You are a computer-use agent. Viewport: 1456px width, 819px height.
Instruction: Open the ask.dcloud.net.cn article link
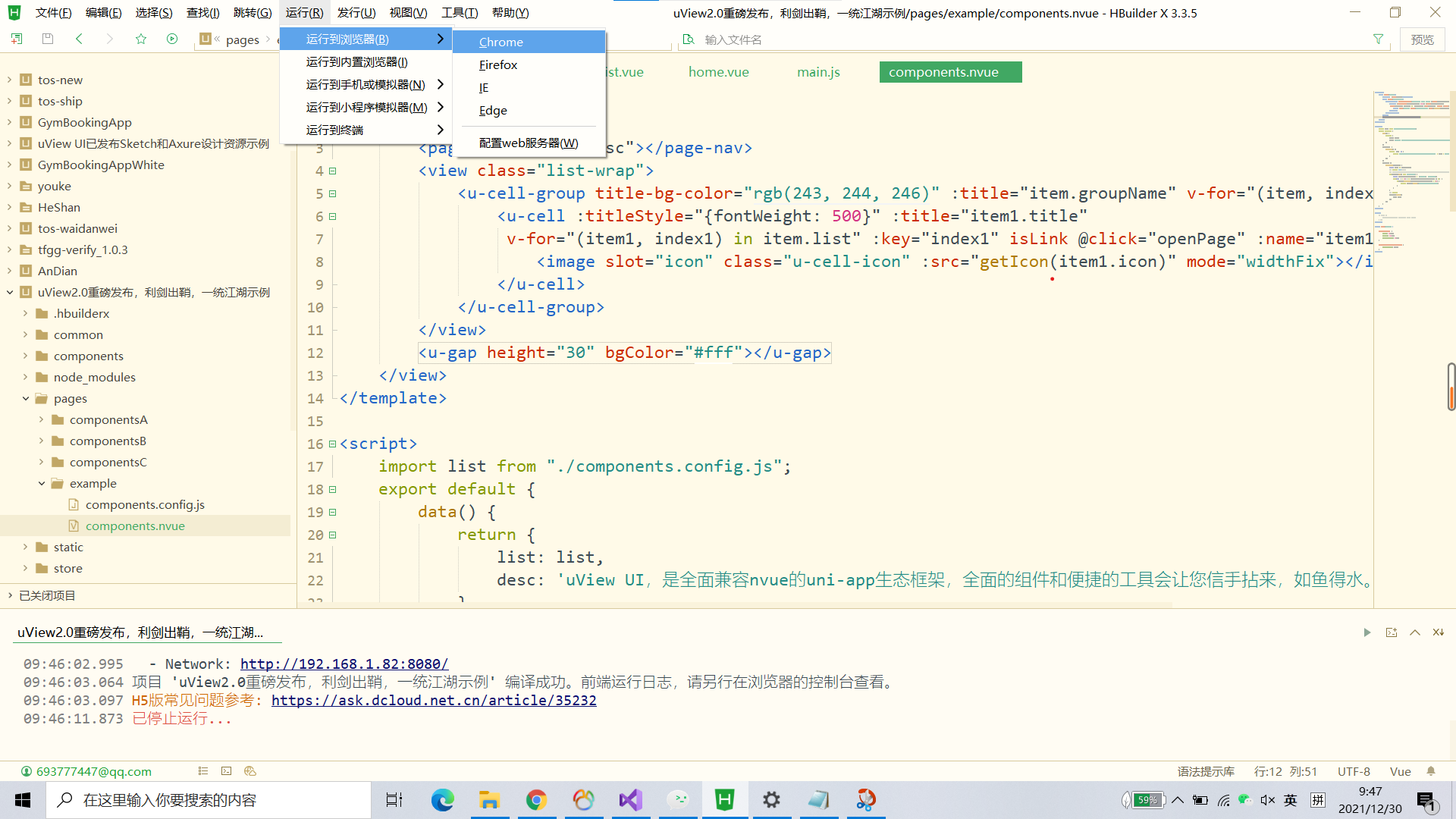434,700
